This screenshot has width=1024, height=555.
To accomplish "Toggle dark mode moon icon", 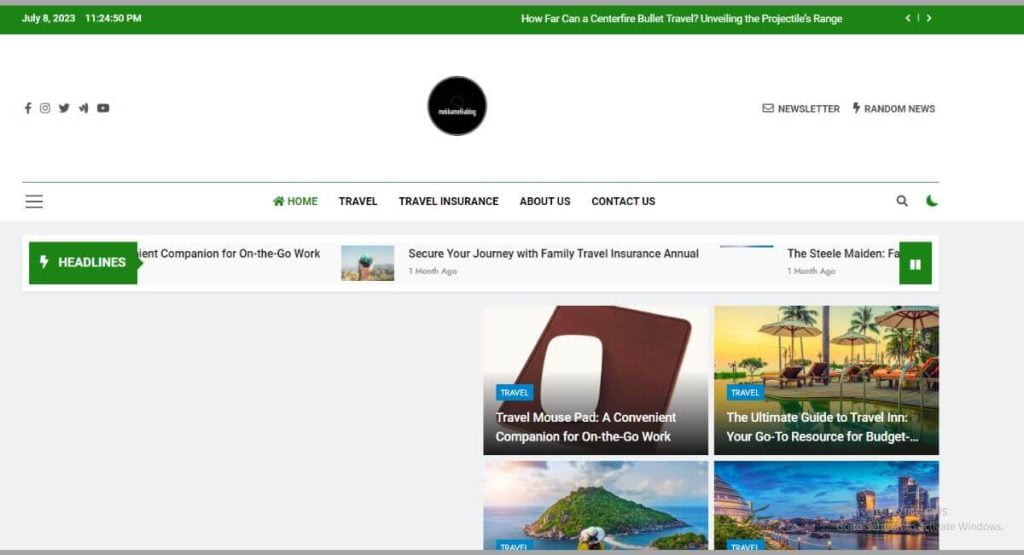I will tap(932, 201).
